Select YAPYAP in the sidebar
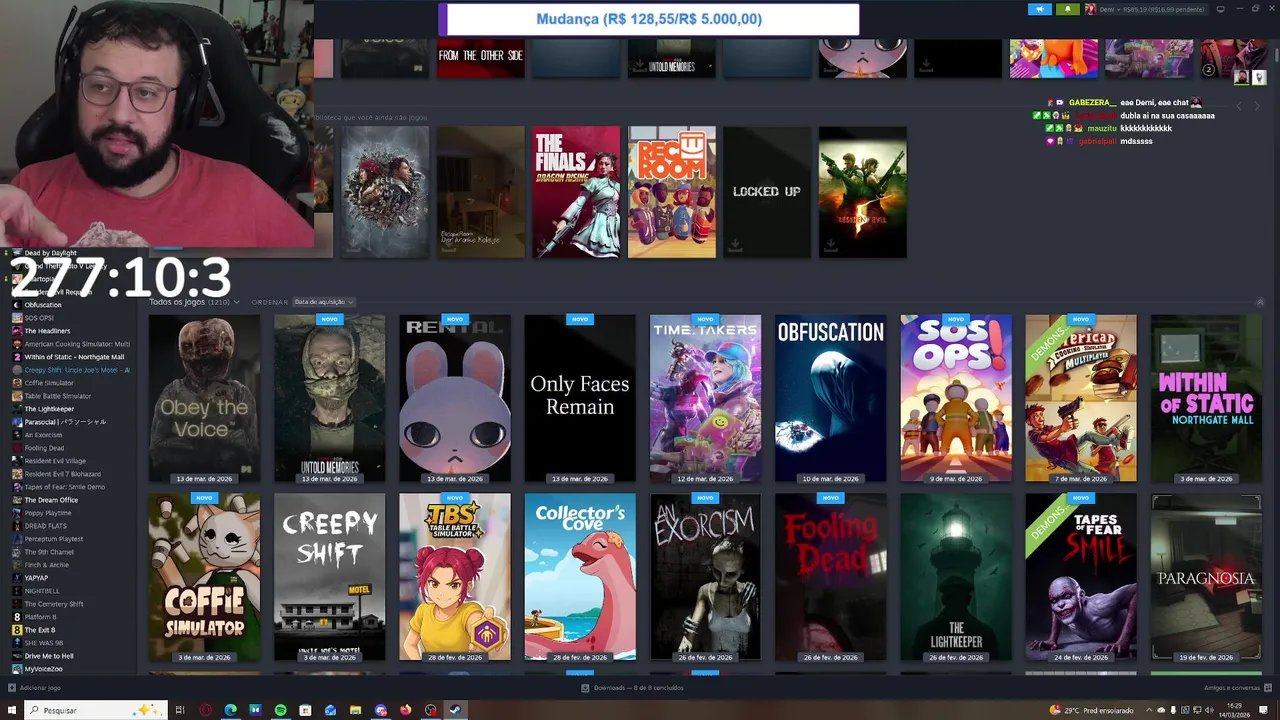 click(x=36, y=578)
